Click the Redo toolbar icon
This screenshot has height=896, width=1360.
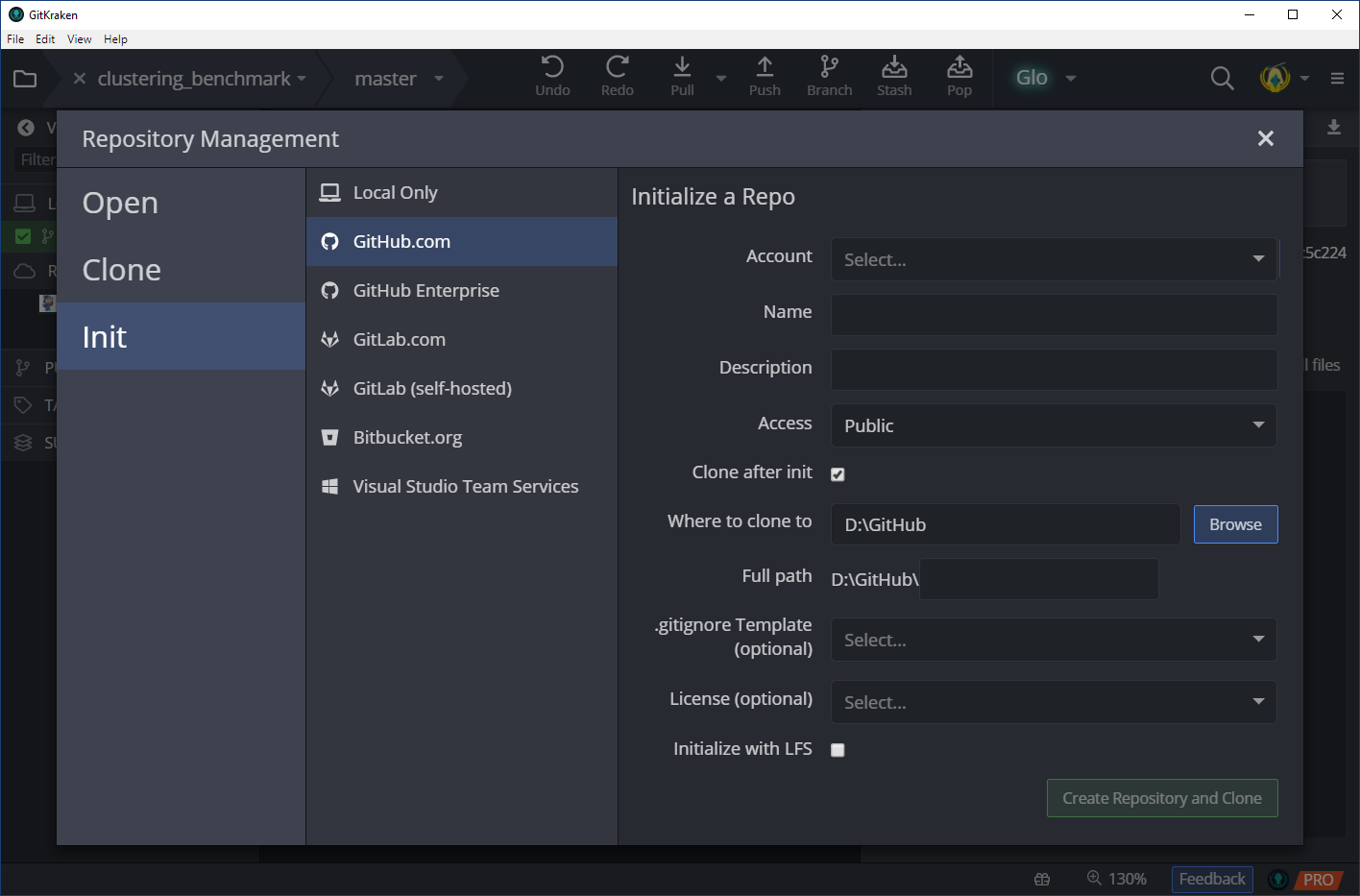click(x=617, y=77)
